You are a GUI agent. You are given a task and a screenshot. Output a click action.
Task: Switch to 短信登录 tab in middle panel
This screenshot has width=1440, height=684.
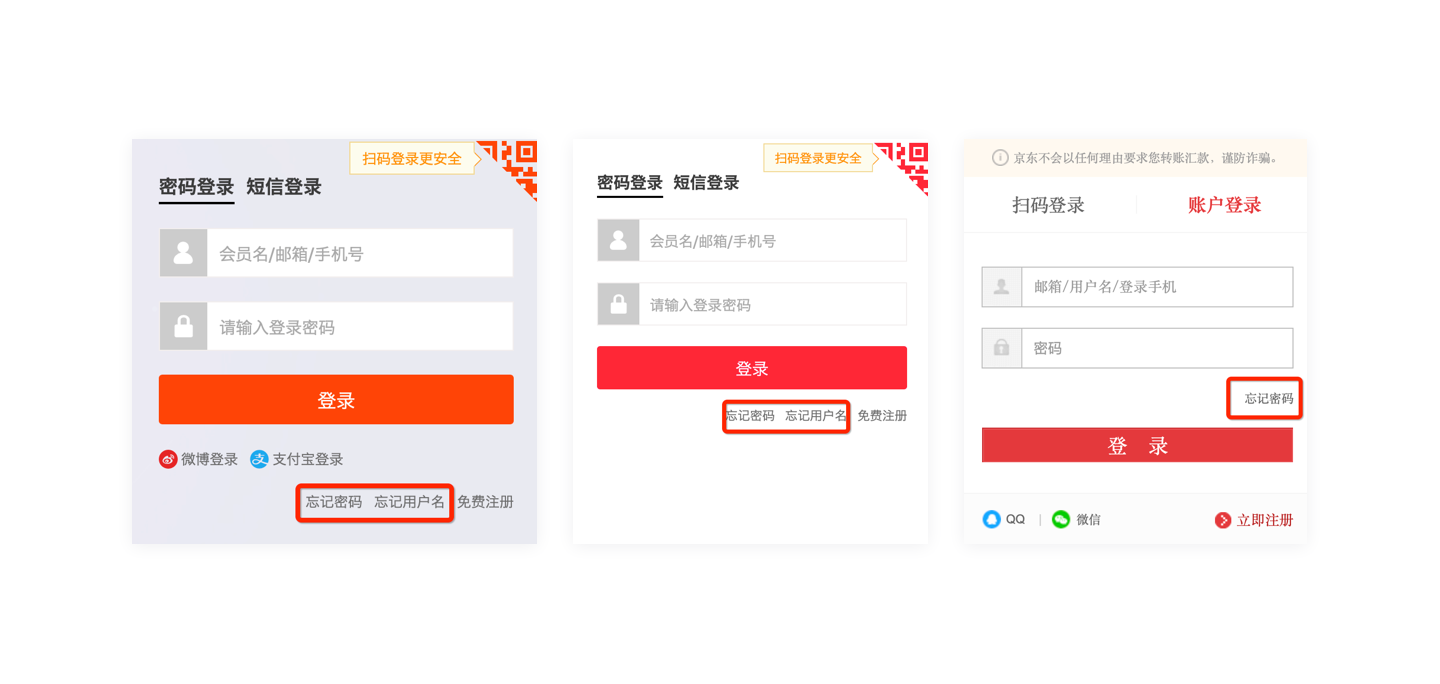706,183
